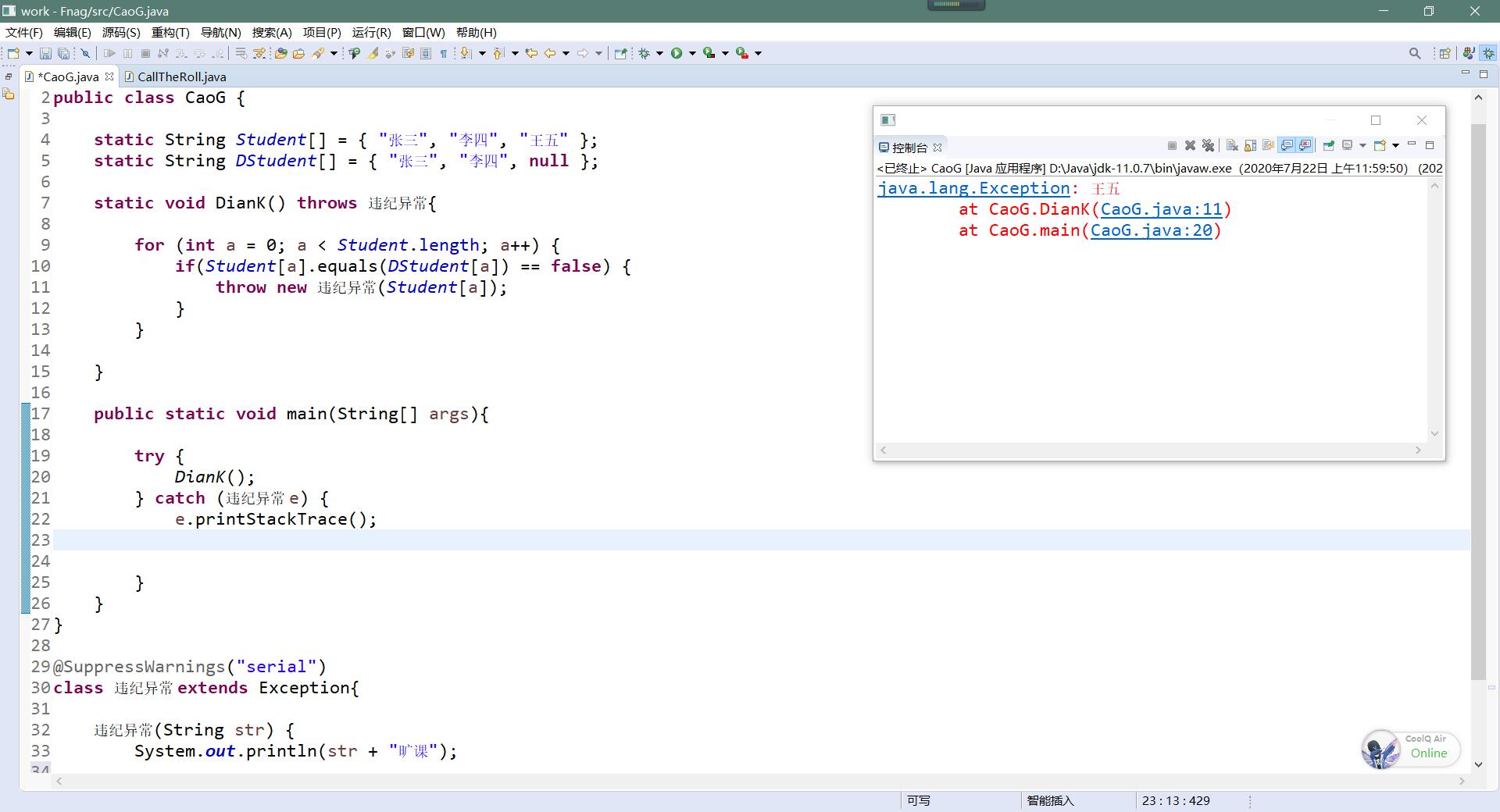1500x812 pixels.
Task: Follow the CaoG.java:11 stack trace link
Action: [1161, 209]
